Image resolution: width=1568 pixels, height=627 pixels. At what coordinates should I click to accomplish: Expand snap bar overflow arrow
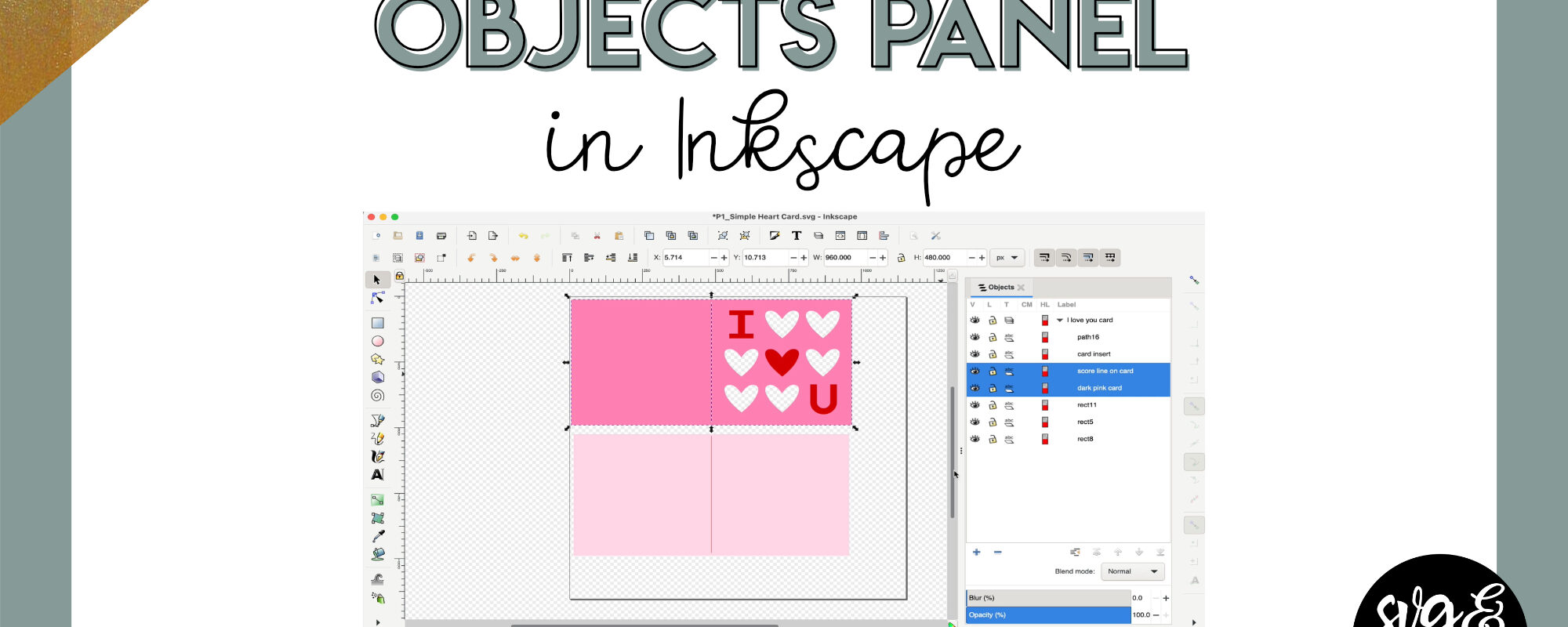pyautogui.click(x=1194, y=622)
